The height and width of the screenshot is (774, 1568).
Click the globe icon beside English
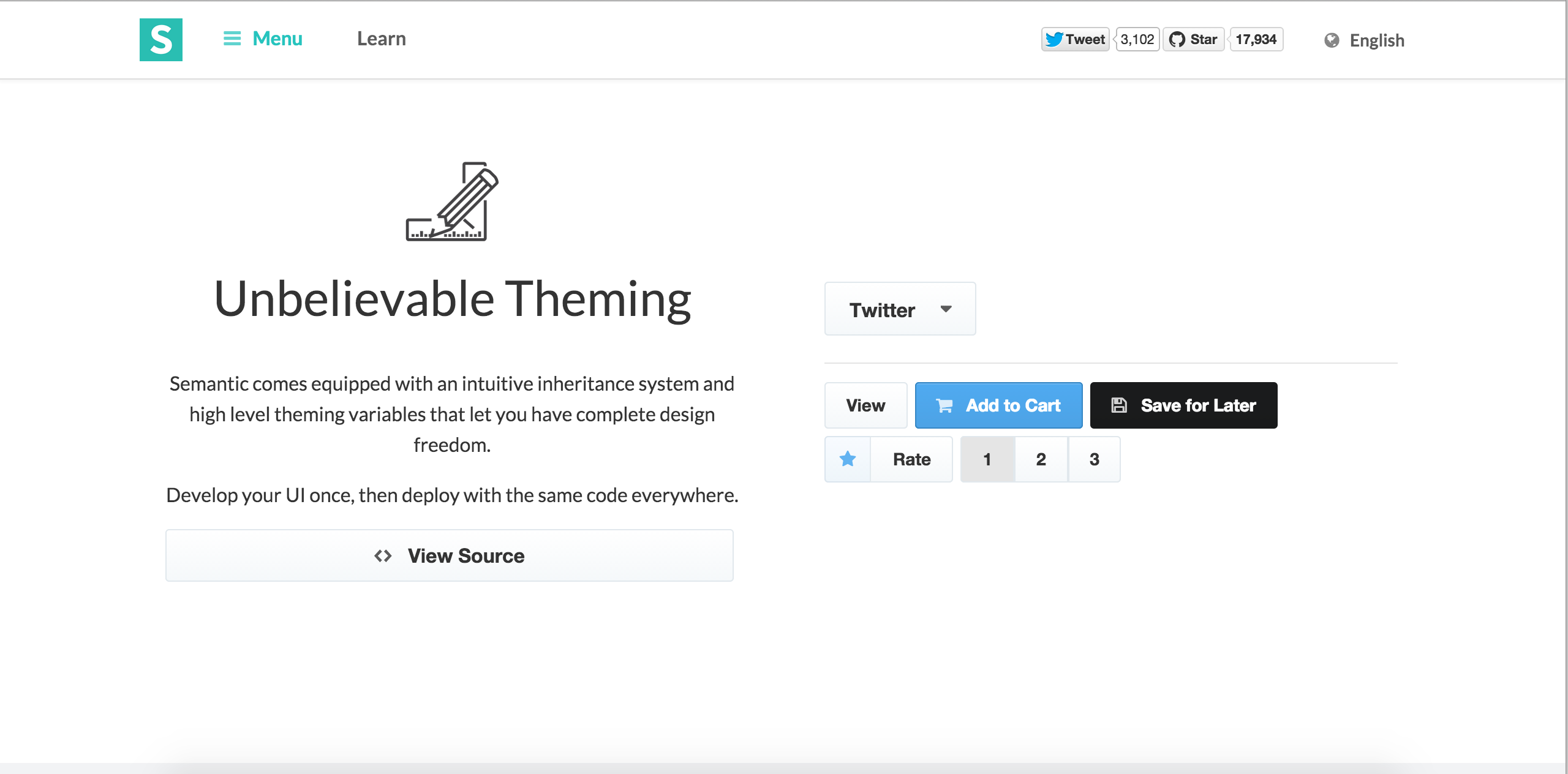coord(1331,40)
